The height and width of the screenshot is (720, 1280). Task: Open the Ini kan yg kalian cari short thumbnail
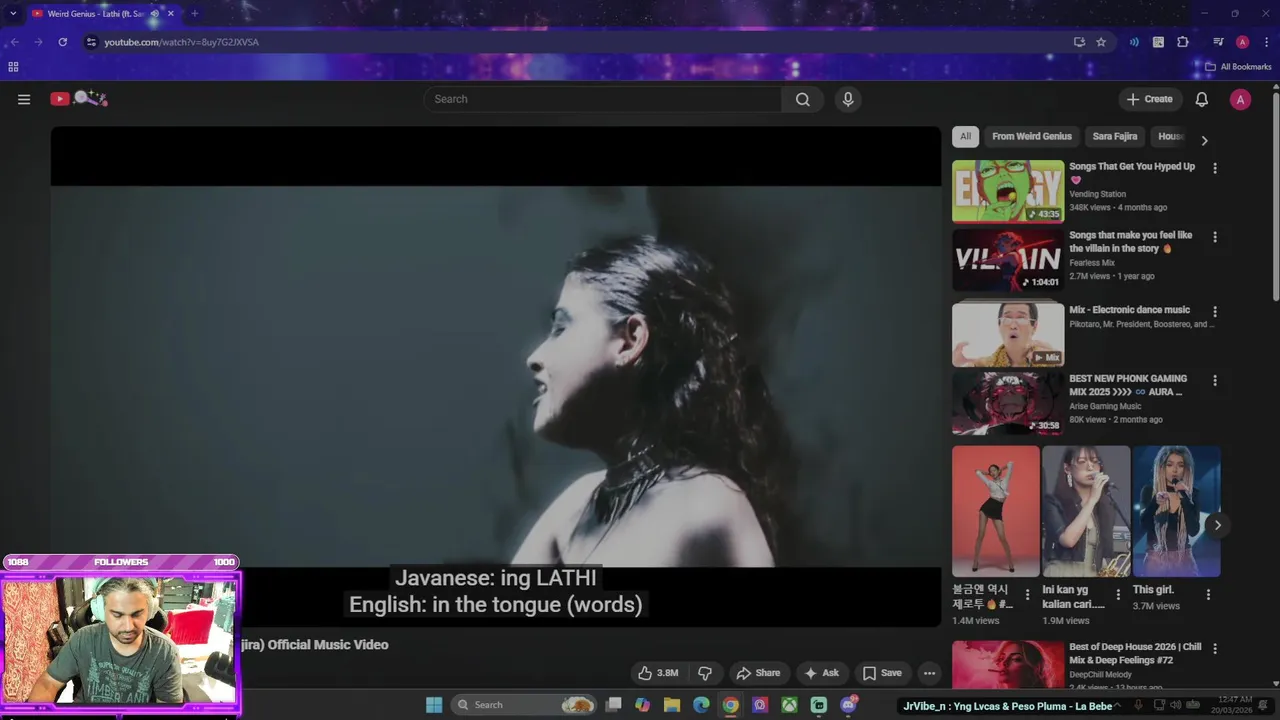[x=1086, y=511]
